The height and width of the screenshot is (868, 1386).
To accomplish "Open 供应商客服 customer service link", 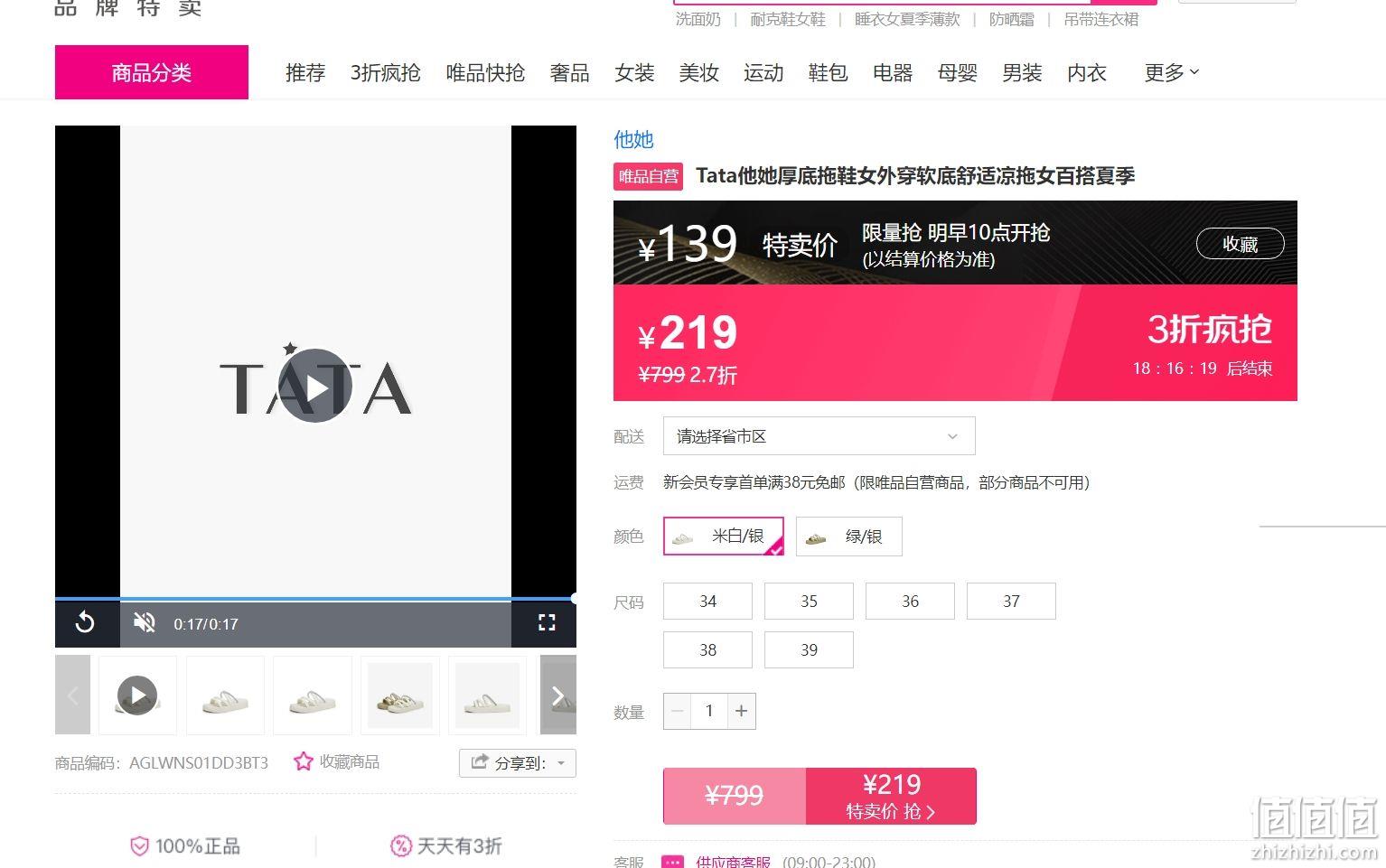I will click(733, 862).
